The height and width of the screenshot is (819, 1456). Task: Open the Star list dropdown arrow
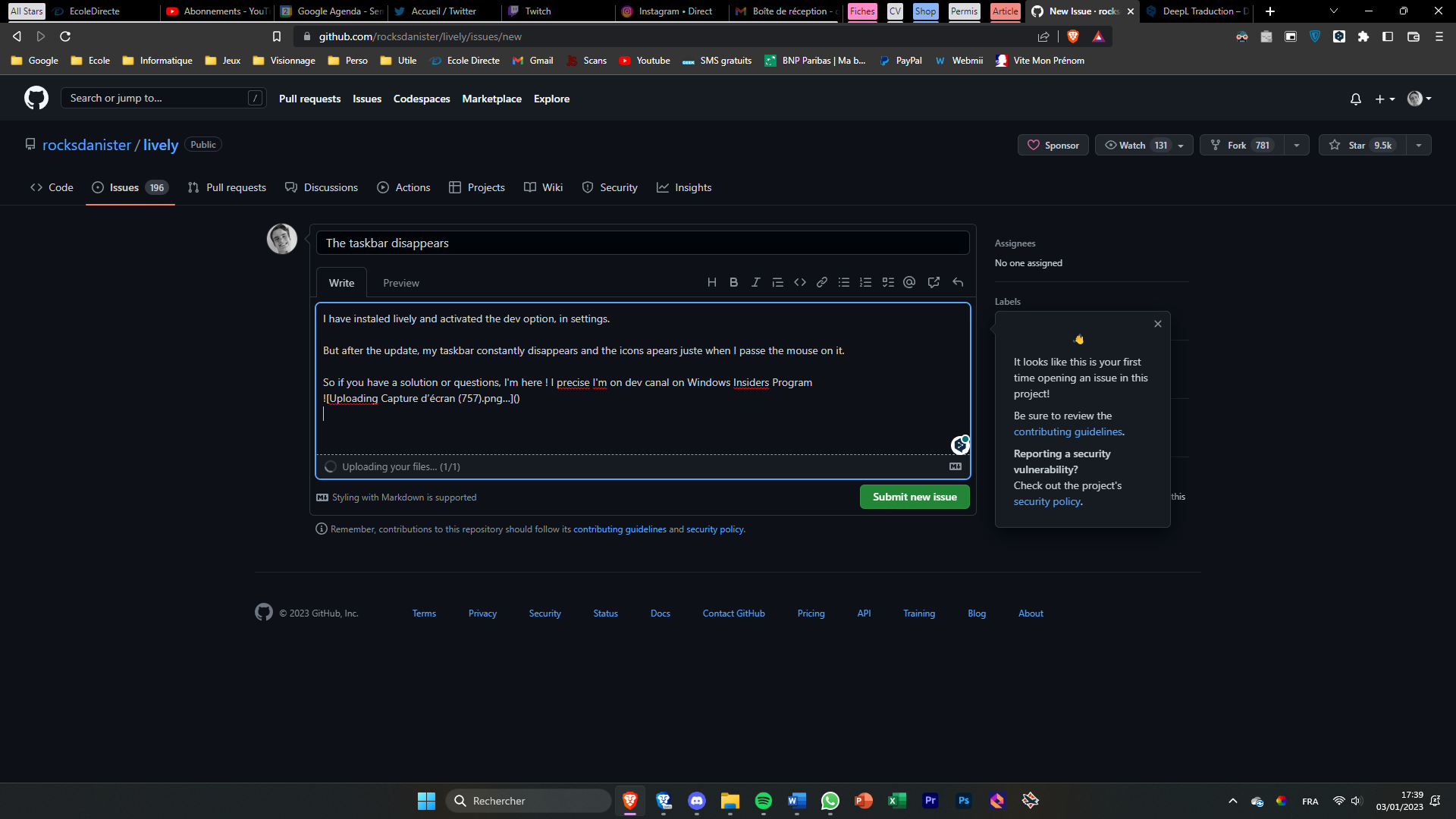pyautogui.click(x=1419, y=145)
